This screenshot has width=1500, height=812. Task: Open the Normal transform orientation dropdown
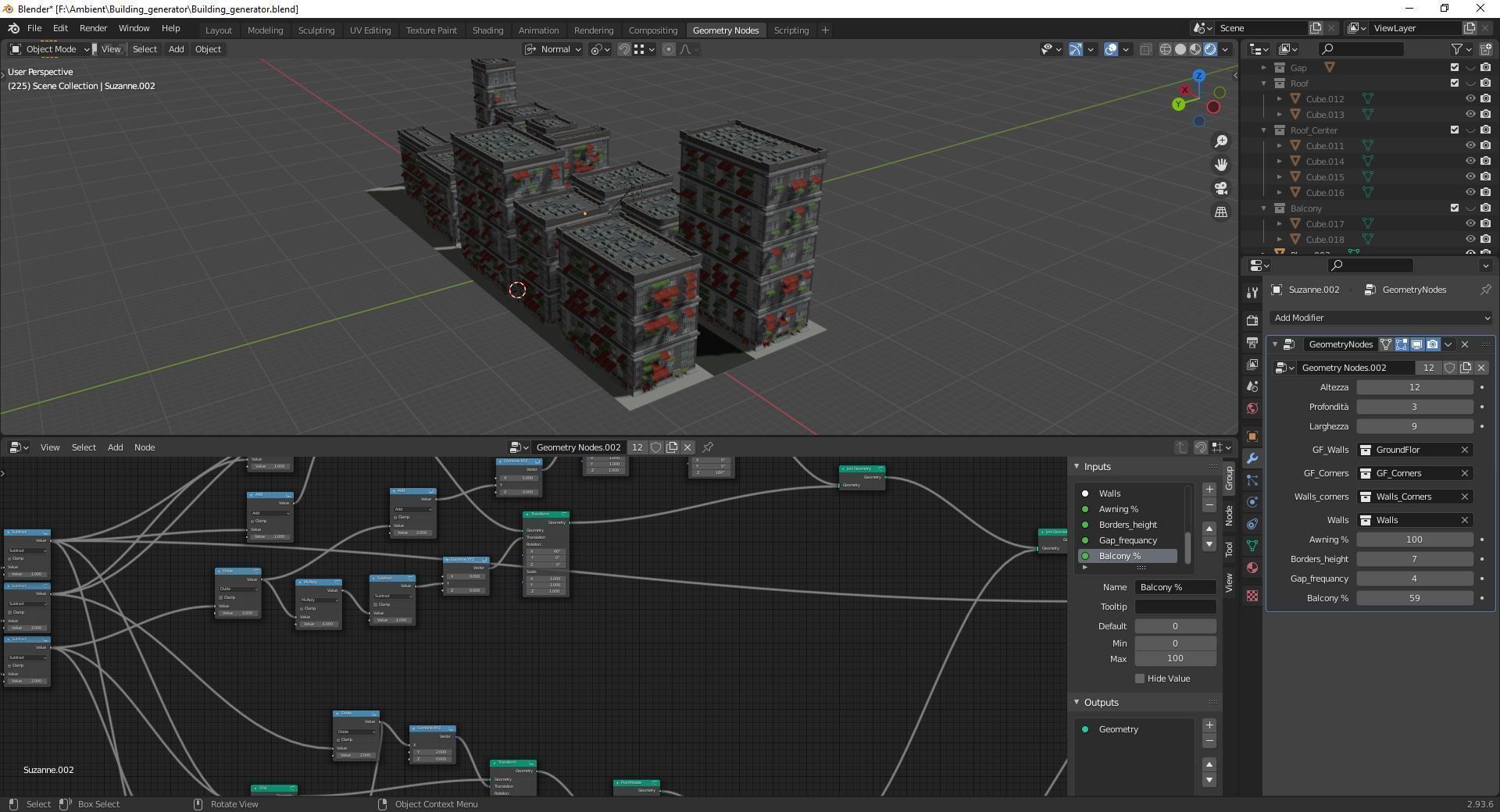pos(553,49)
